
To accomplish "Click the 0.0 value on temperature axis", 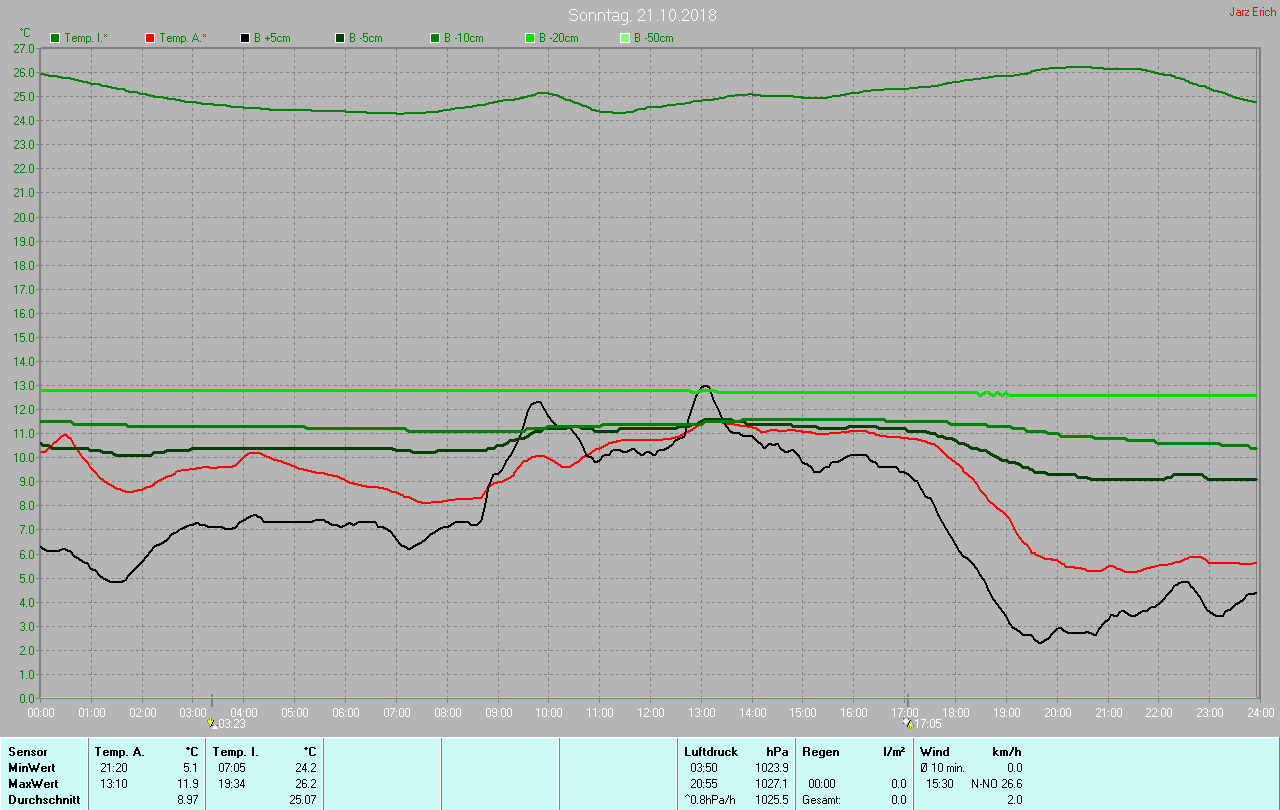I will coord(27,698).
